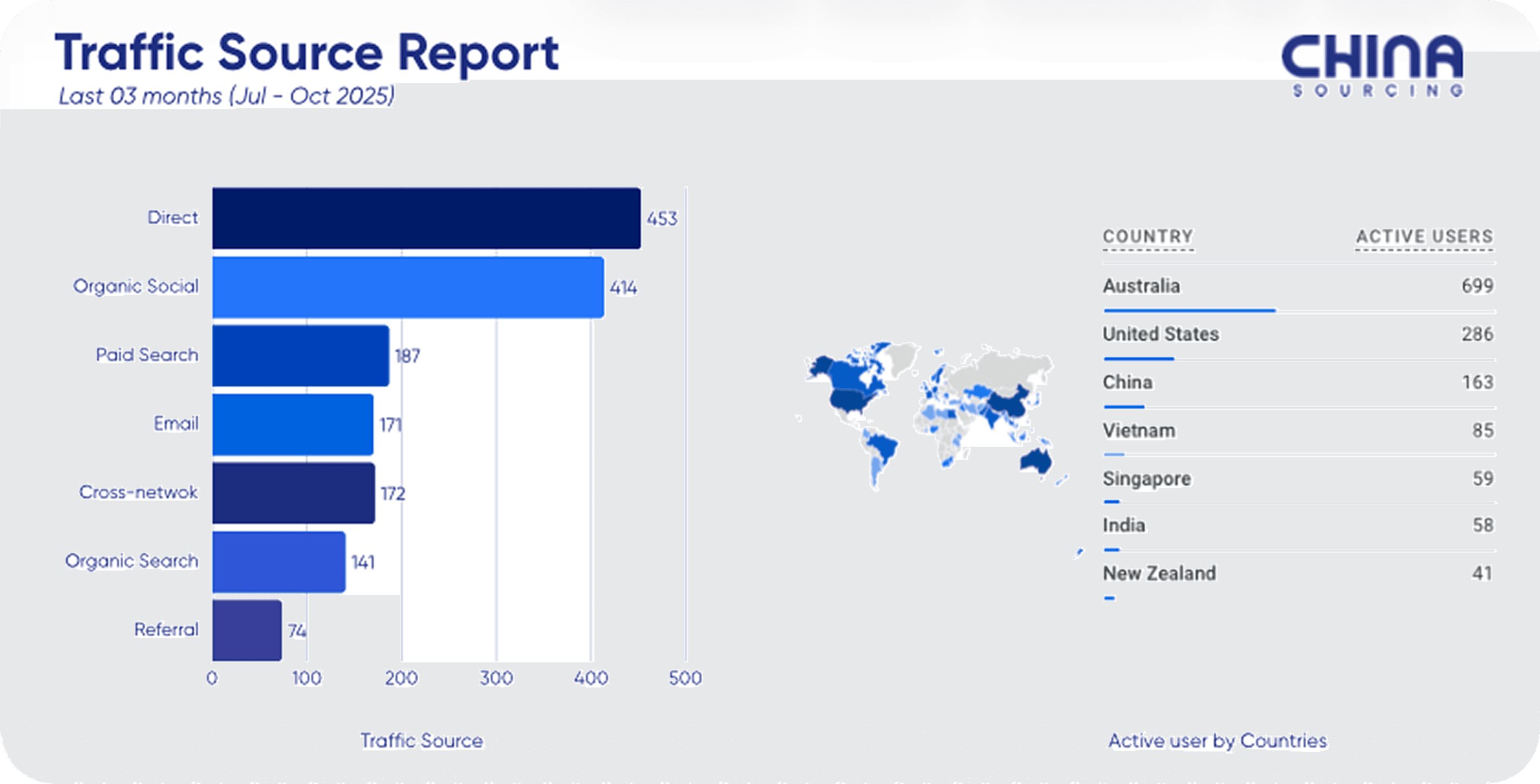Select the Australia row
Viewport: 1540px width, 784px height.
[x=1142, y=286]
